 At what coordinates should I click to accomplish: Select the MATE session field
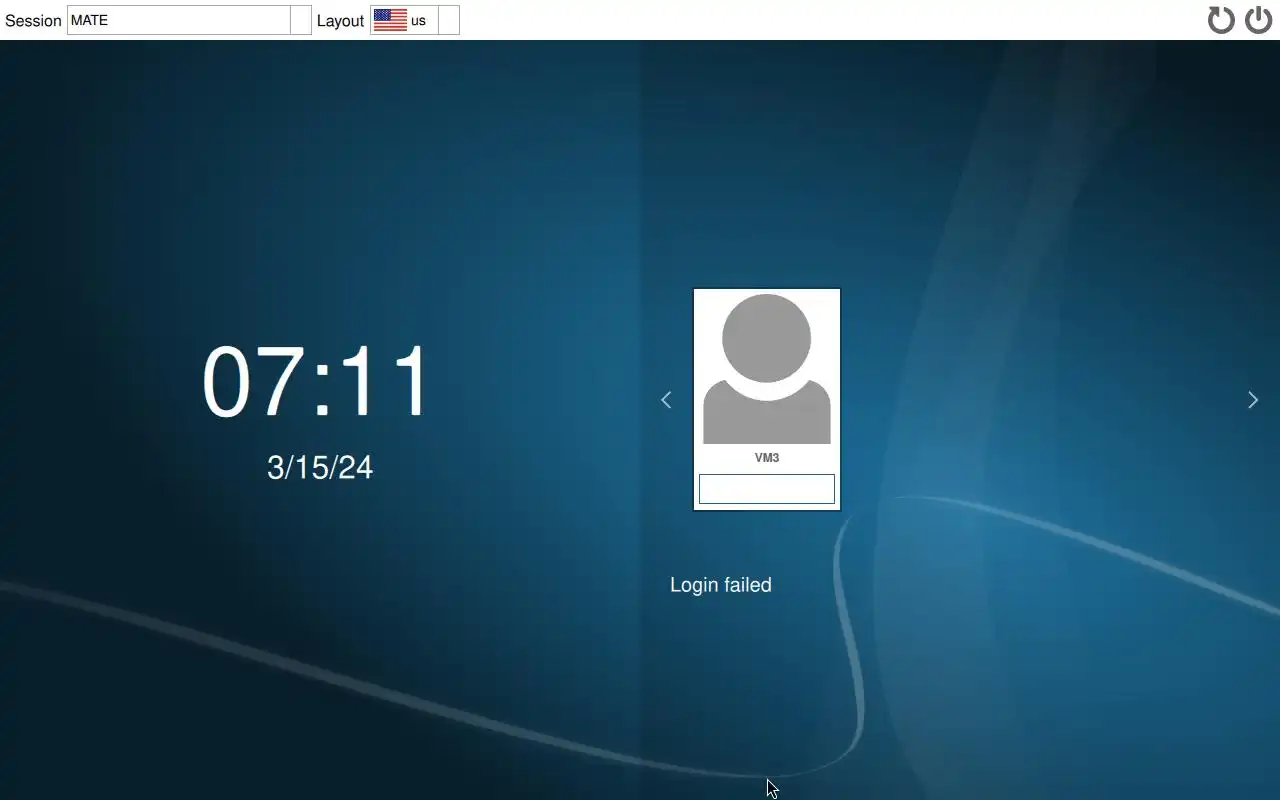[179, 20]
